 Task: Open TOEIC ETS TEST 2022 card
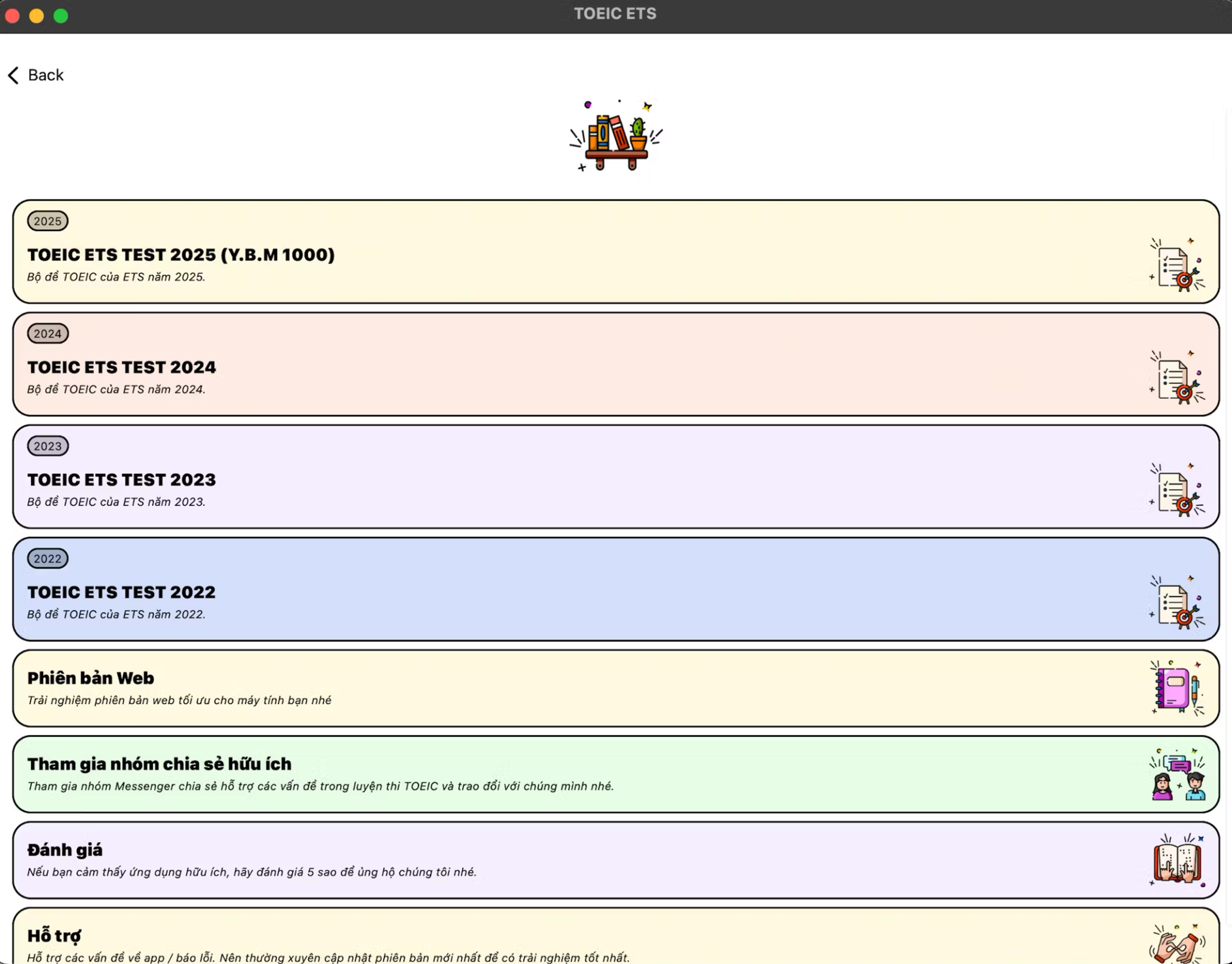pos(616,589)
